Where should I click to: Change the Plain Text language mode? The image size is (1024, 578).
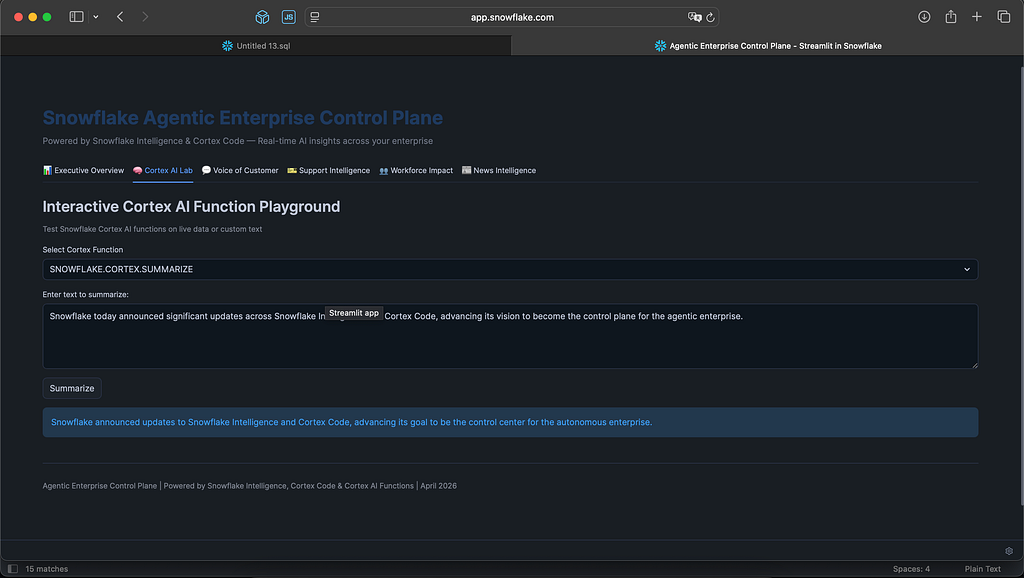point(982,569)
